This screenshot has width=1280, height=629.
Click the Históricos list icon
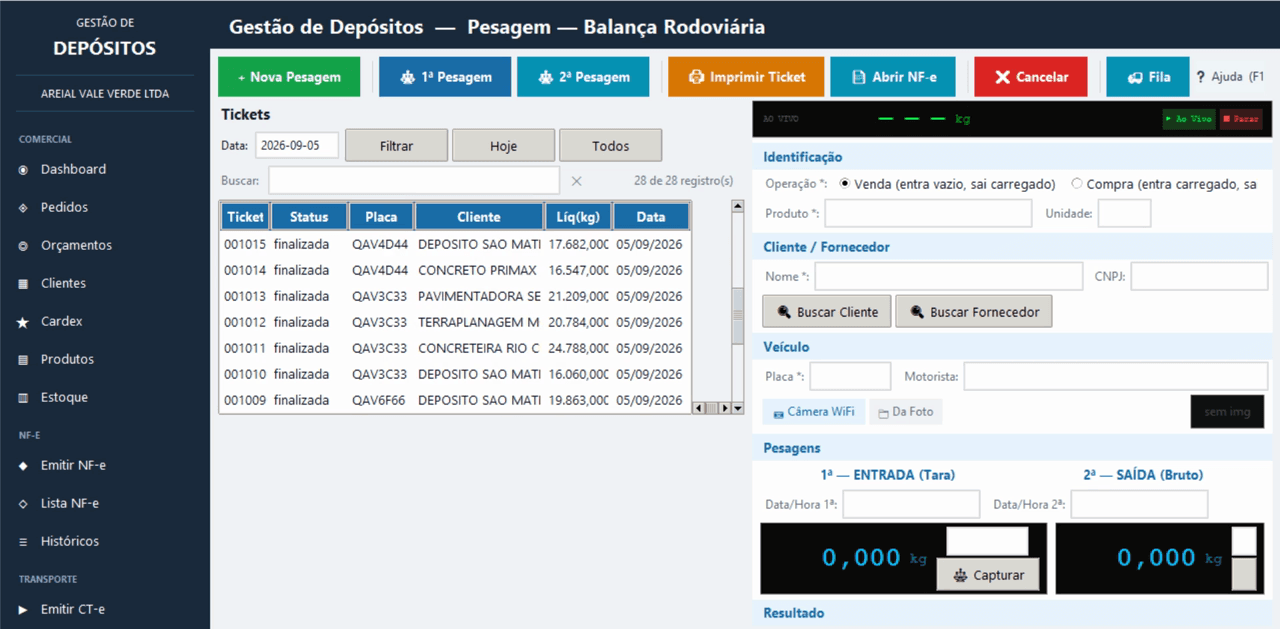point(23,542)
